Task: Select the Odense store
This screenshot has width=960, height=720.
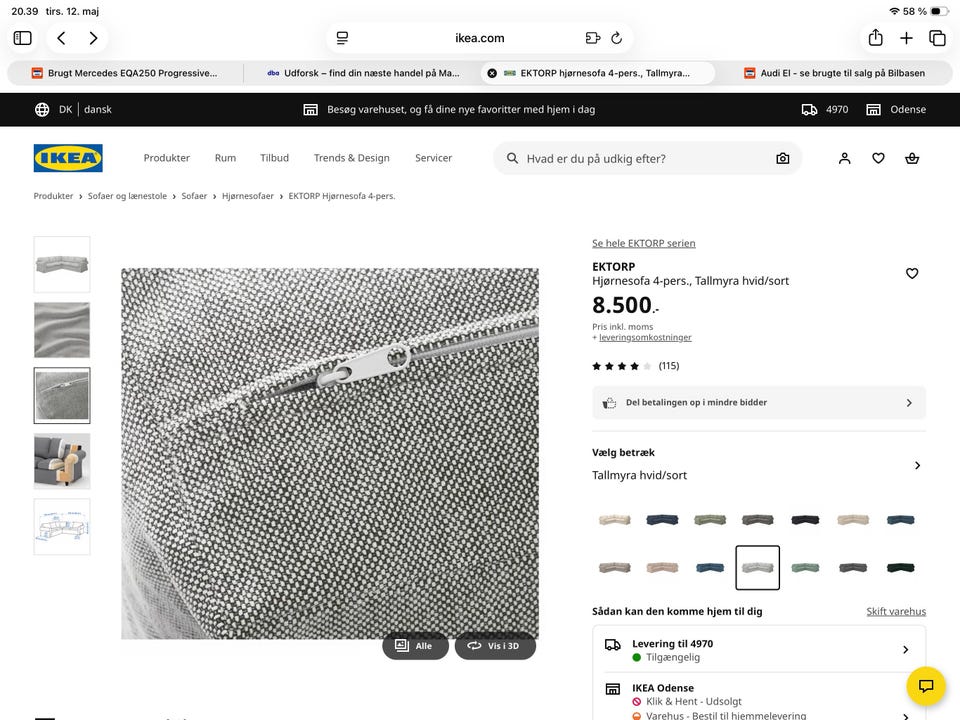Action: click(896, 110)
